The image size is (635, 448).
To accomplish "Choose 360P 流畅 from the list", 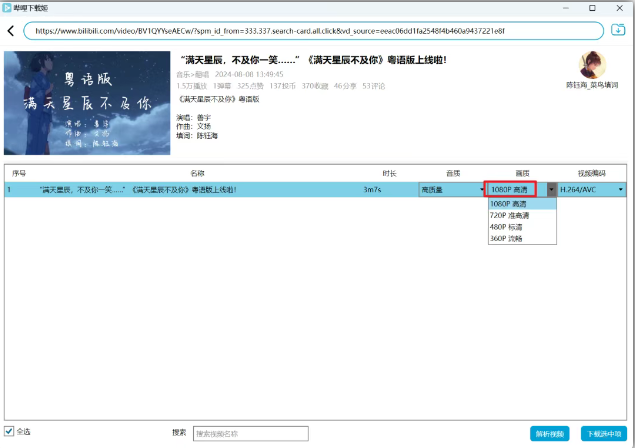I will pyautogui.click(x=522, y=239).
